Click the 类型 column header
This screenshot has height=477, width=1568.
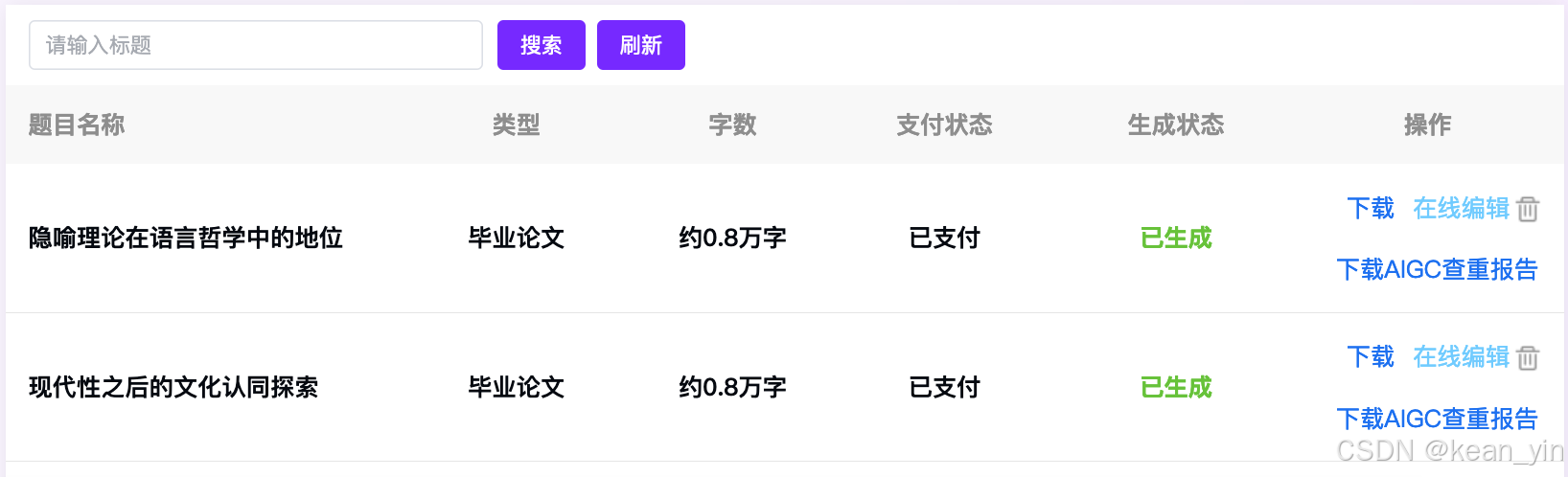coord(516,125)
